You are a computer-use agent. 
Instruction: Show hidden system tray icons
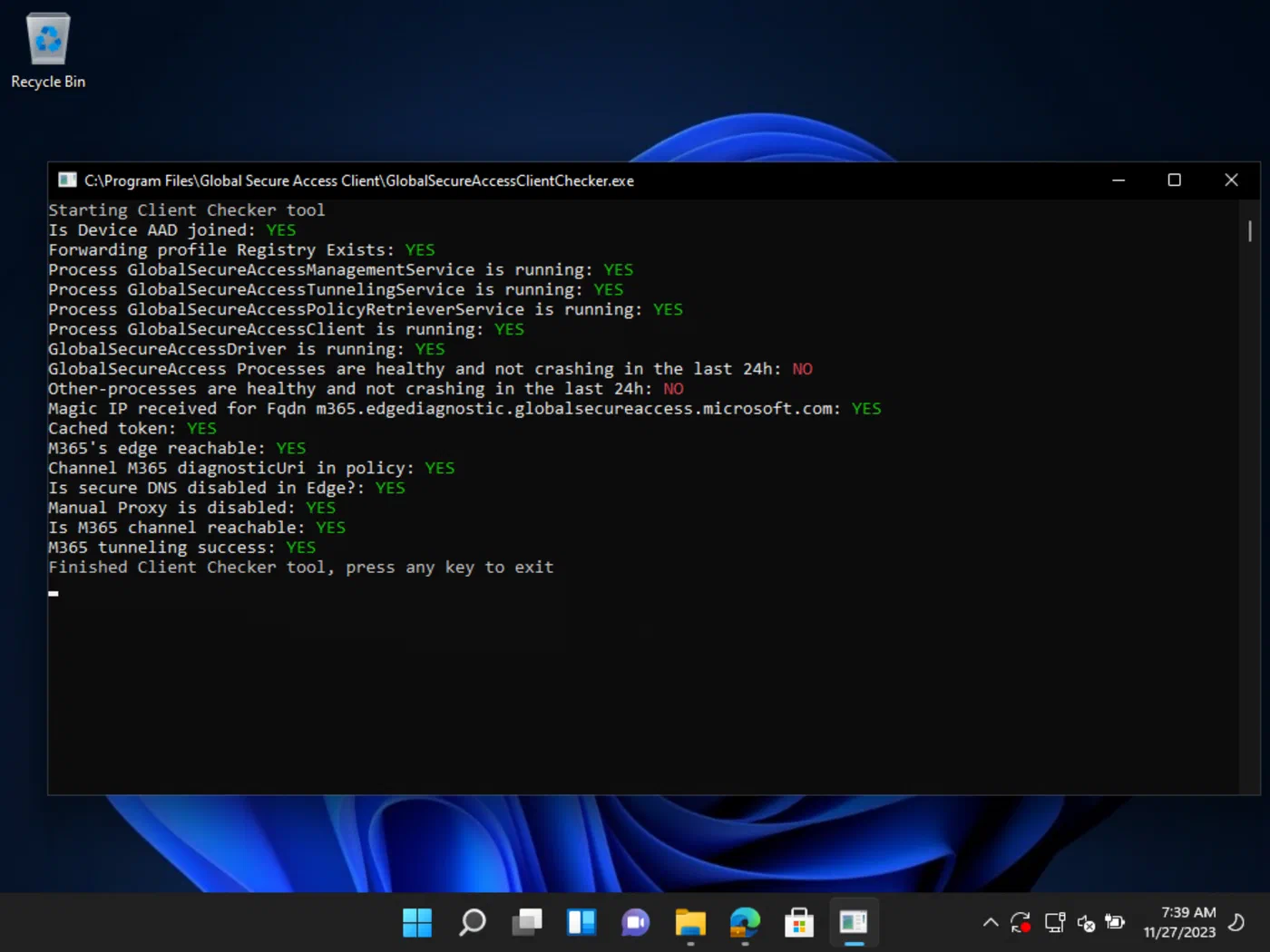coord(991,923)
